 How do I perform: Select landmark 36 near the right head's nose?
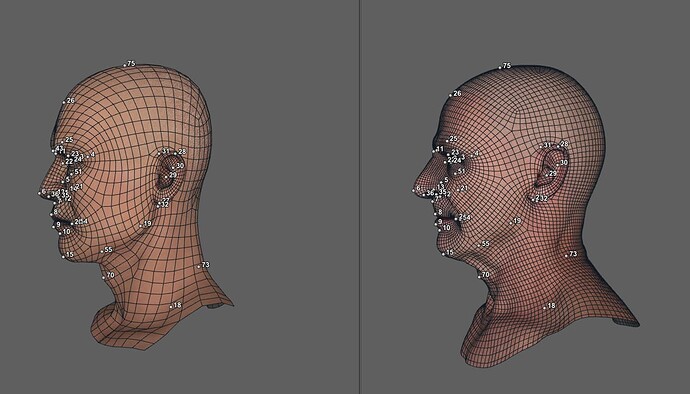(x=424, y=194)
